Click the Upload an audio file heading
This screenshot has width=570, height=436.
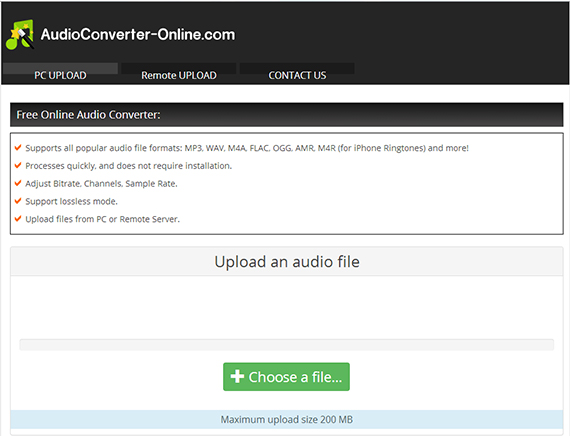tap(287, 262)
